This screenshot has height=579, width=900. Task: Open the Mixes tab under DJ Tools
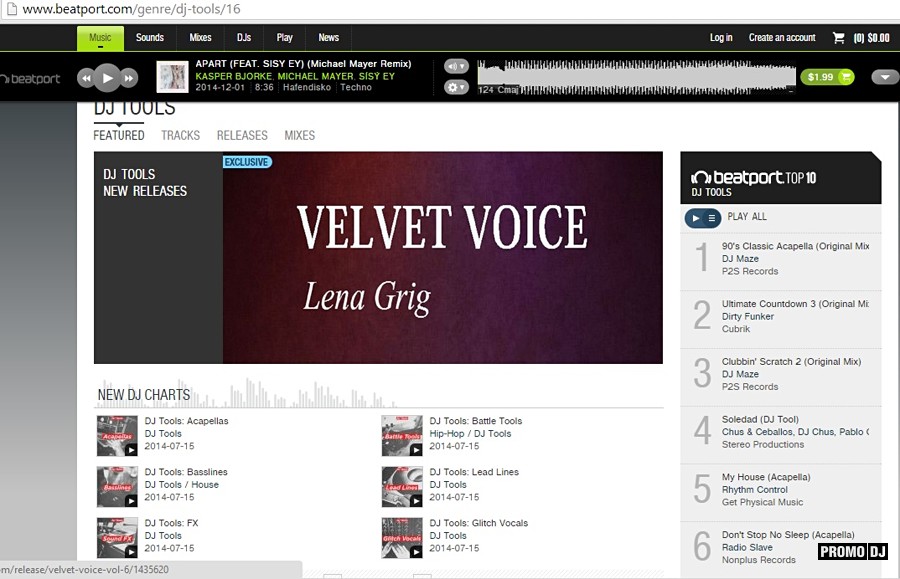pyautogui.click(x=300, y=135)
